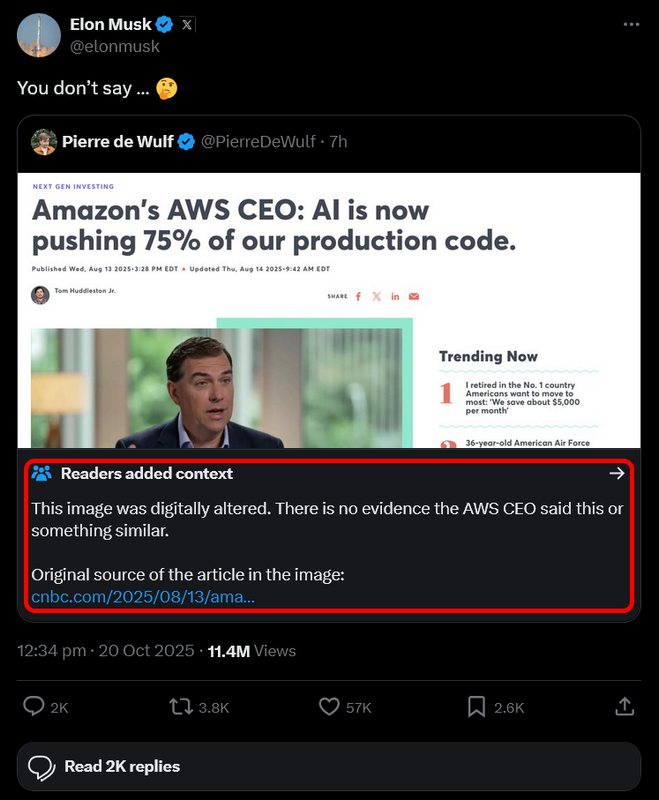
Task: Open the quoted article screenshot image
Action: [329, 310]
